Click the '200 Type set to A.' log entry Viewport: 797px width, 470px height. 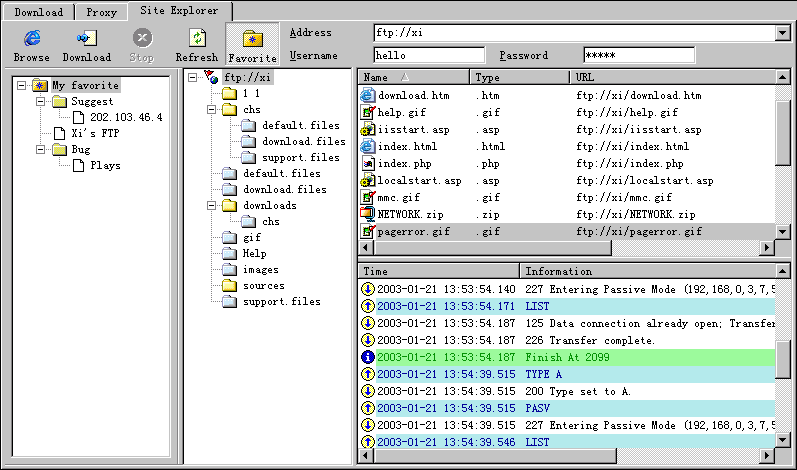coord(578,391)
